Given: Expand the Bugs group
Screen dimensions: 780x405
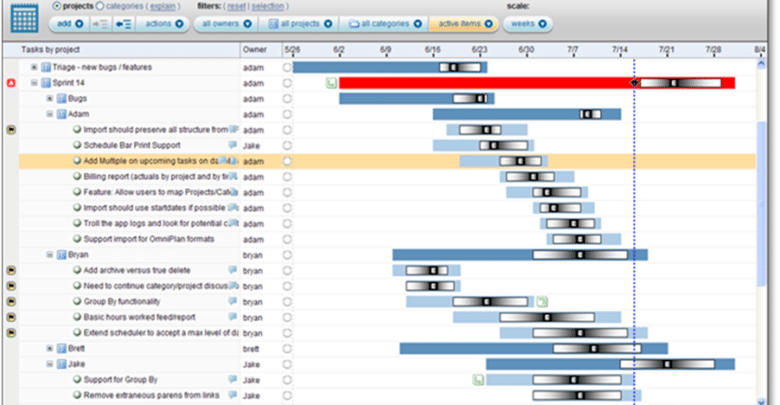Looking at the screenshot, I should (x=49, y=99).
